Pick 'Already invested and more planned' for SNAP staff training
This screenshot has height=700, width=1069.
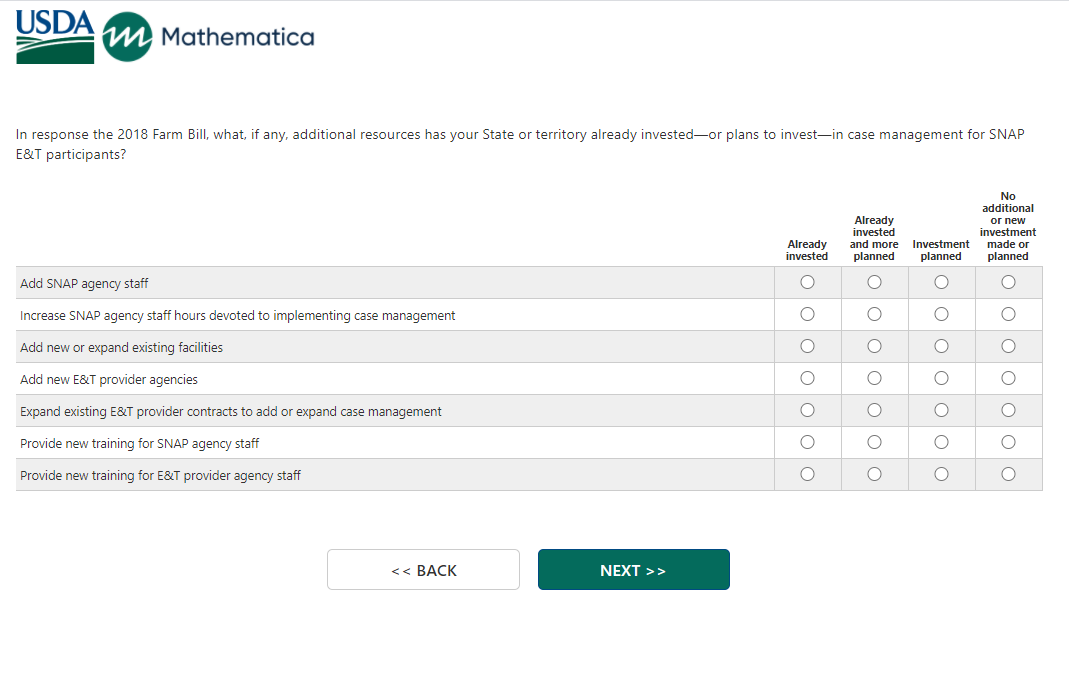(874, 443)
